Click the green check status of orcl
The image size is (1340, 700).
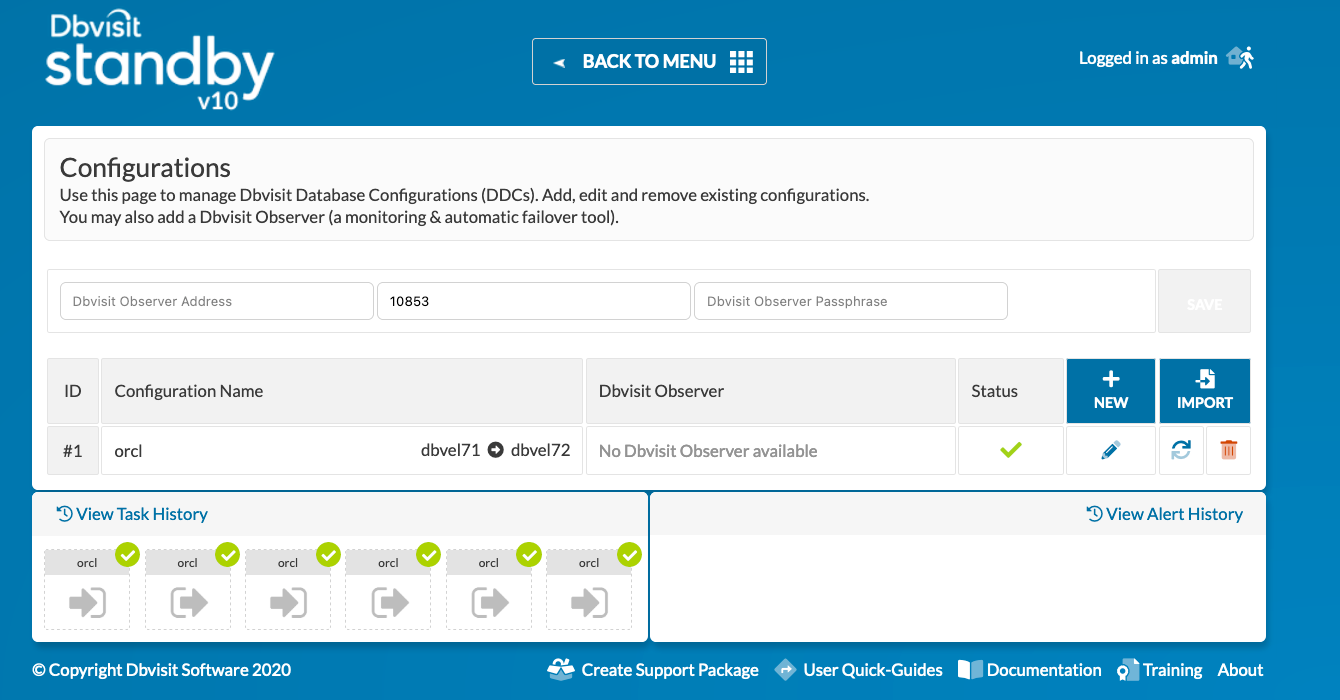click(x=1010, y=451)
